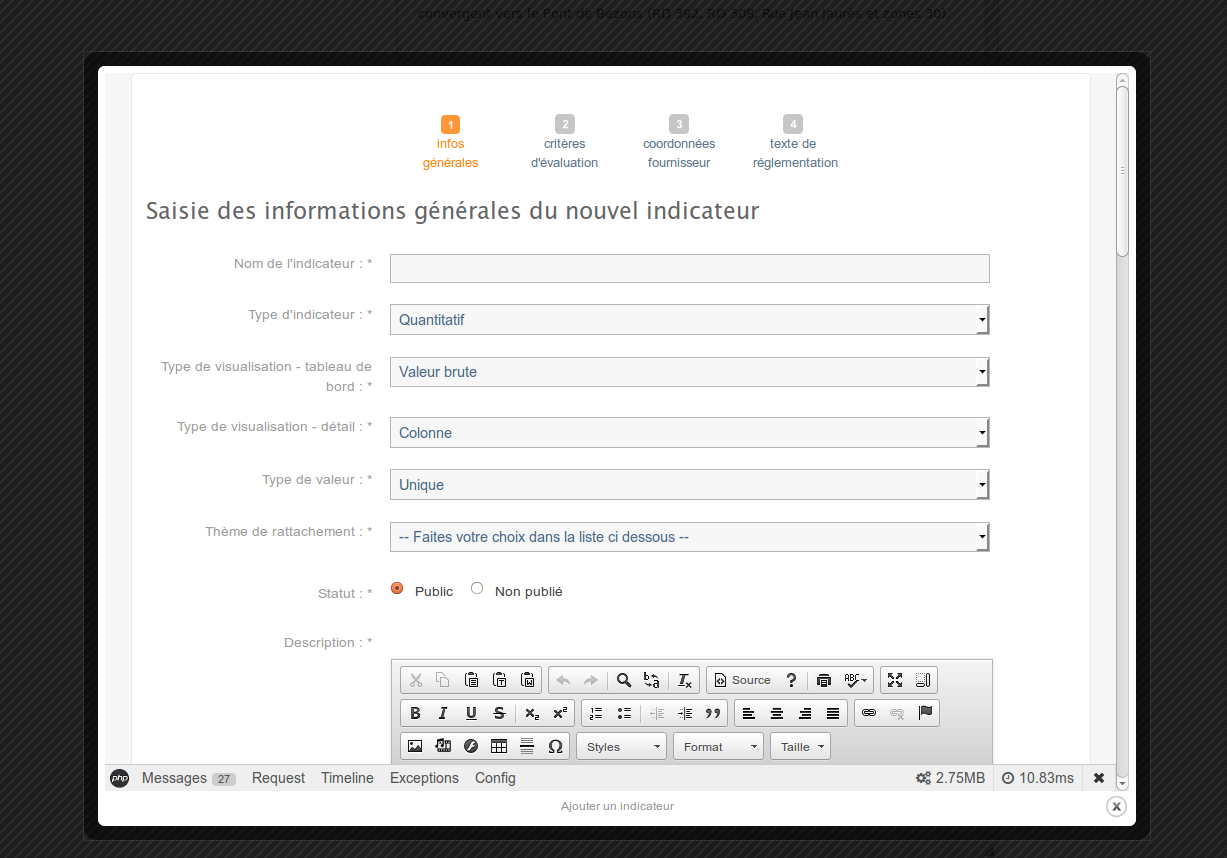This screenshot has width=1227, height=858.
Task: Open Type d'indicateur dropdown showing Quantitatif
Action: [x=690, y=320]
